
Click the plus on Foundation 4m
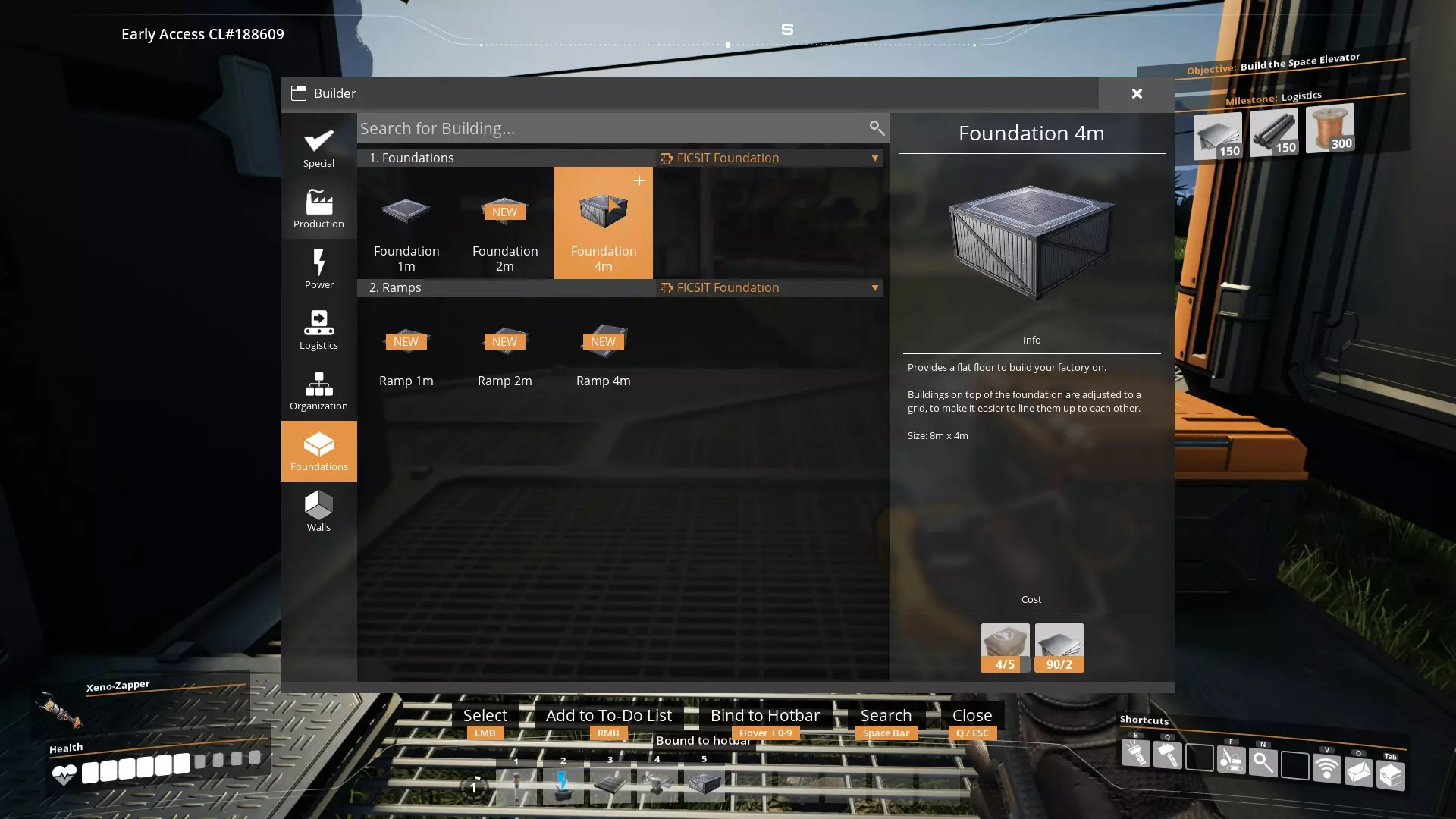click(x=639, y=180)
